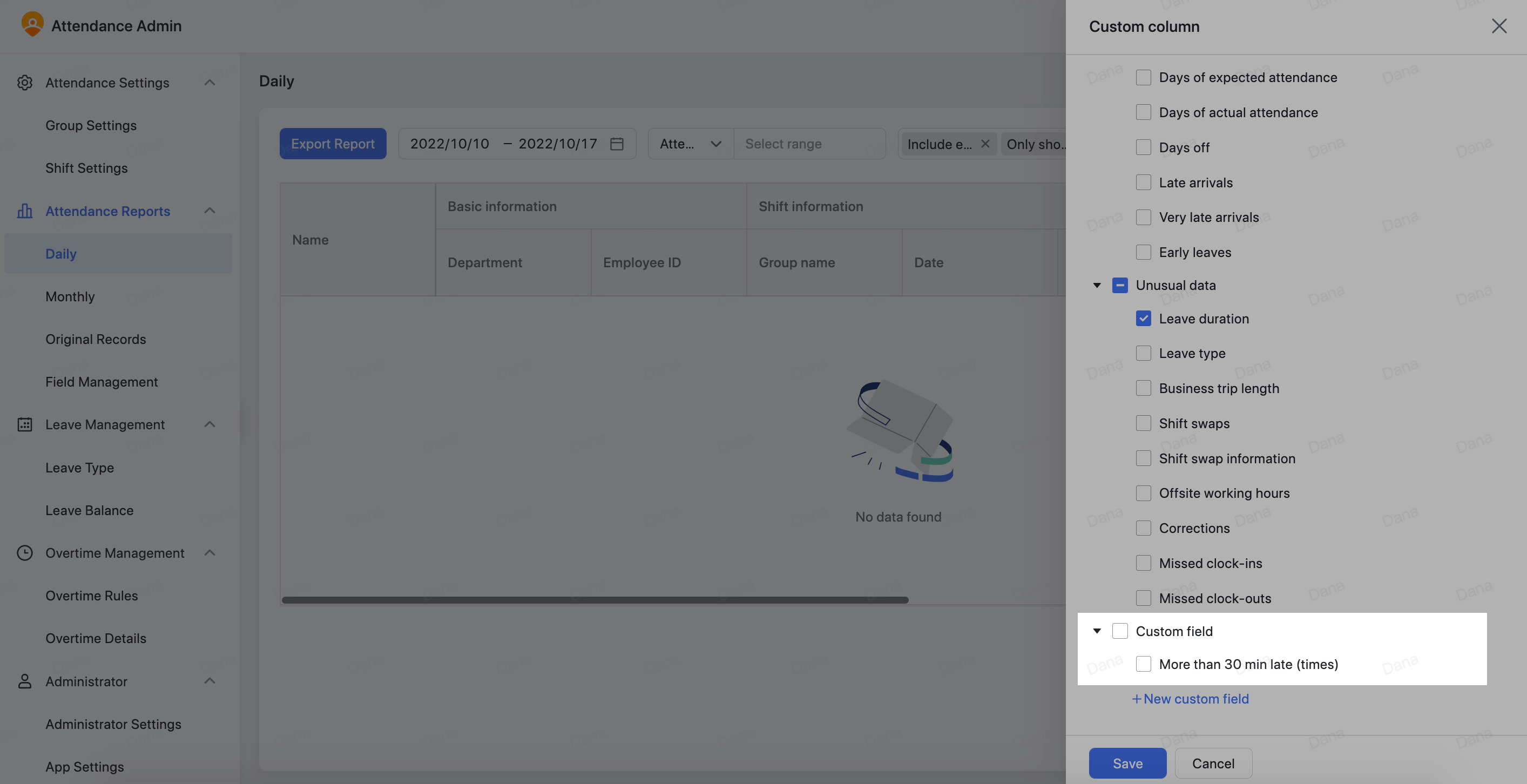
Task: Go to Original Records
Action: (x=96, y=339)
